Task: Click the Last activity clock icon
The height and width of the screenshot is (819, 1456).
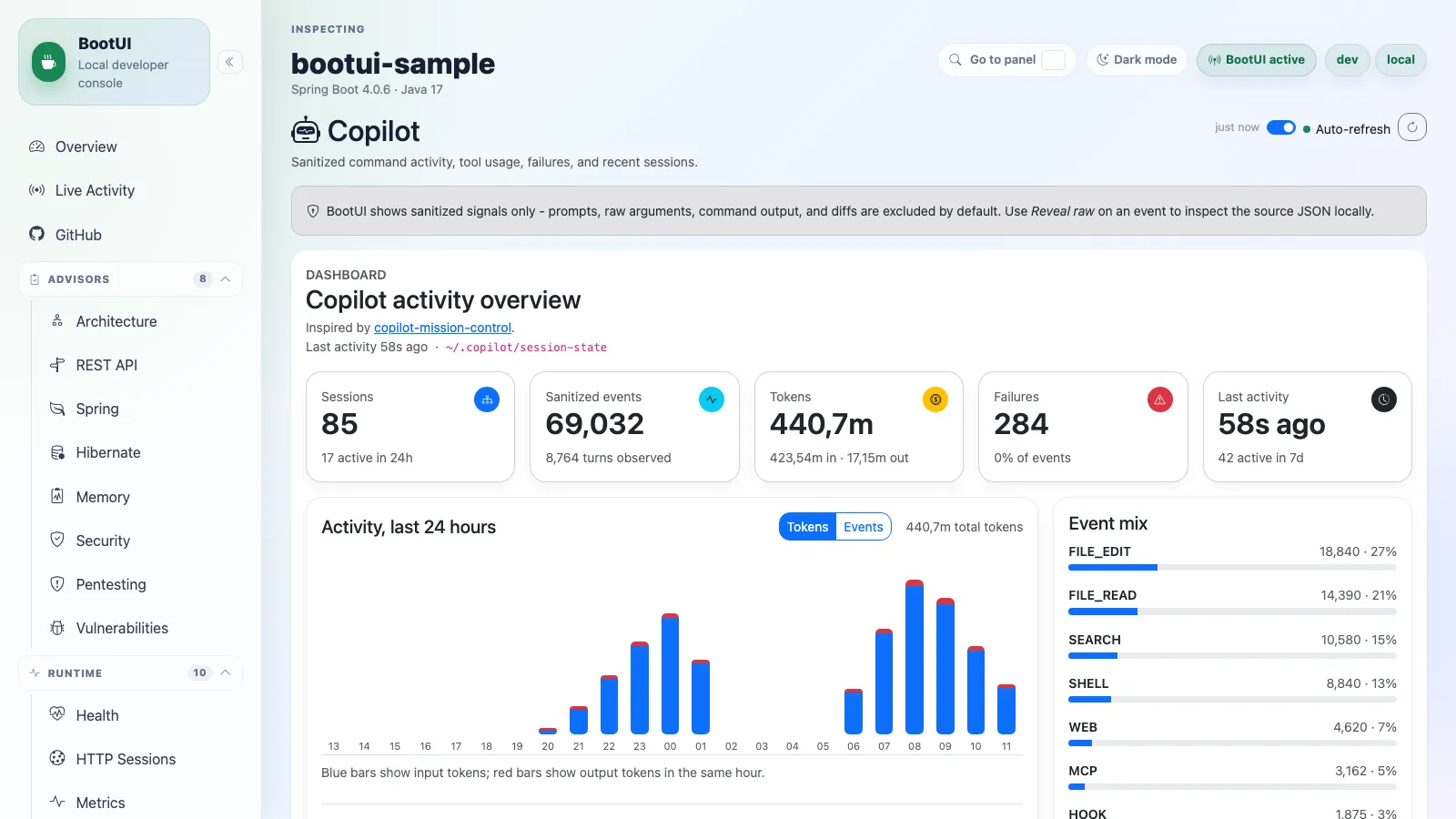Action: click(1383, 399)
